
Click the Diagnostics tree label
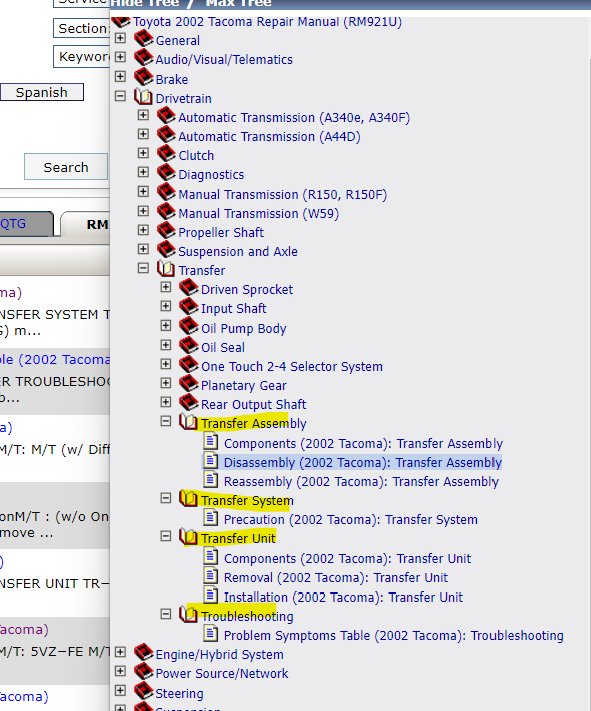click(x=211, y=175)
